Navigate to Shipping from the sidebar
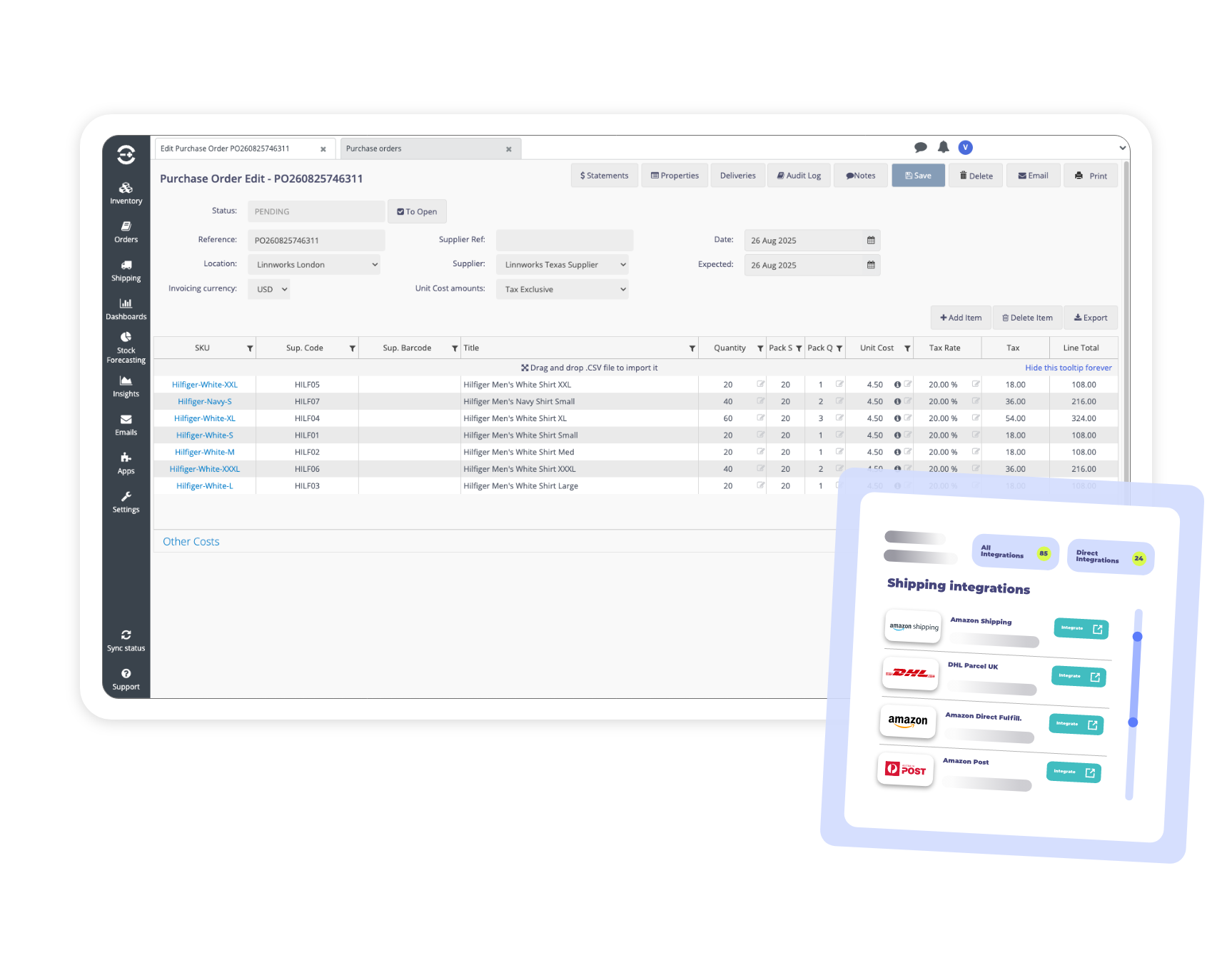Image resolution: width=1232 pixels, height=978 pixels. click(x=126, y=271)
